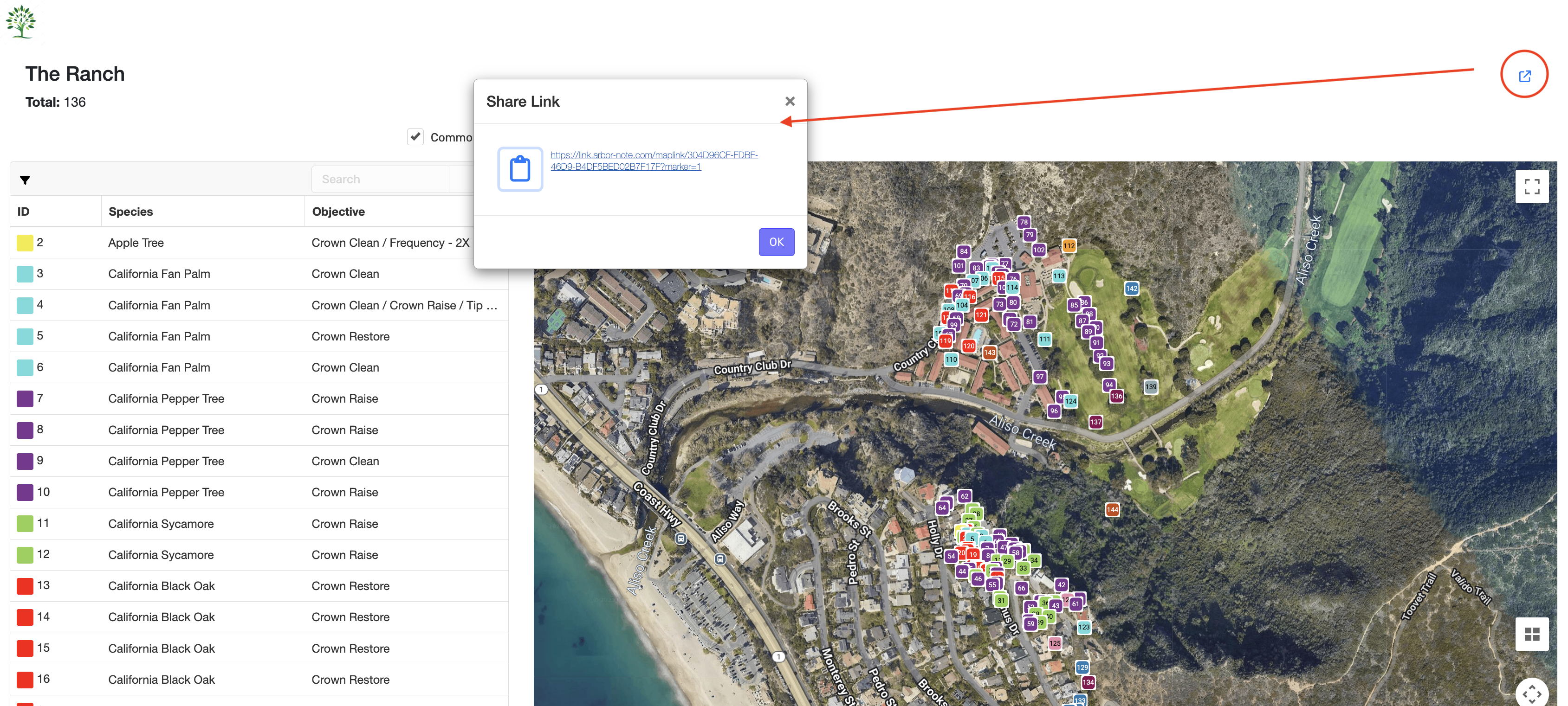Click map marker 136

(x=1116, y=396)
